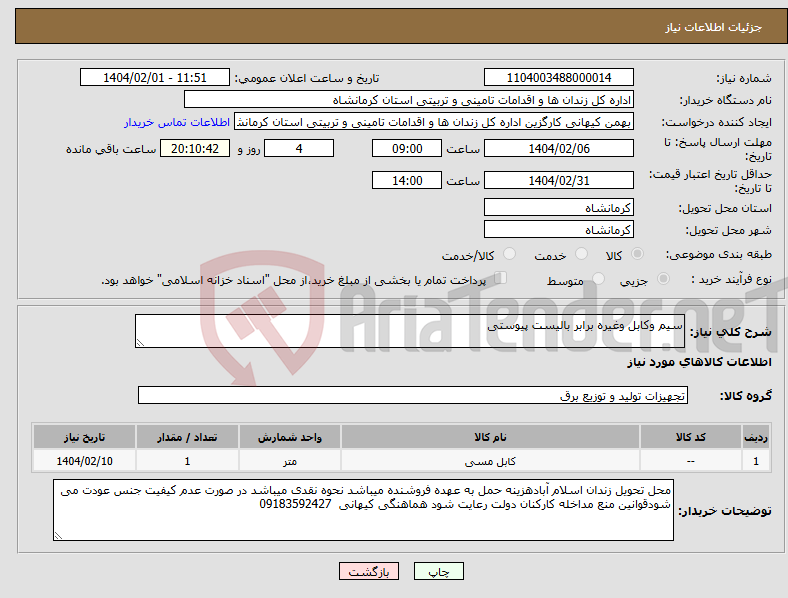This screenshot has width=788, height=598.
Task: Click the announcement date field 1404/02/01 - 11:51
Action: coord(155,77)
